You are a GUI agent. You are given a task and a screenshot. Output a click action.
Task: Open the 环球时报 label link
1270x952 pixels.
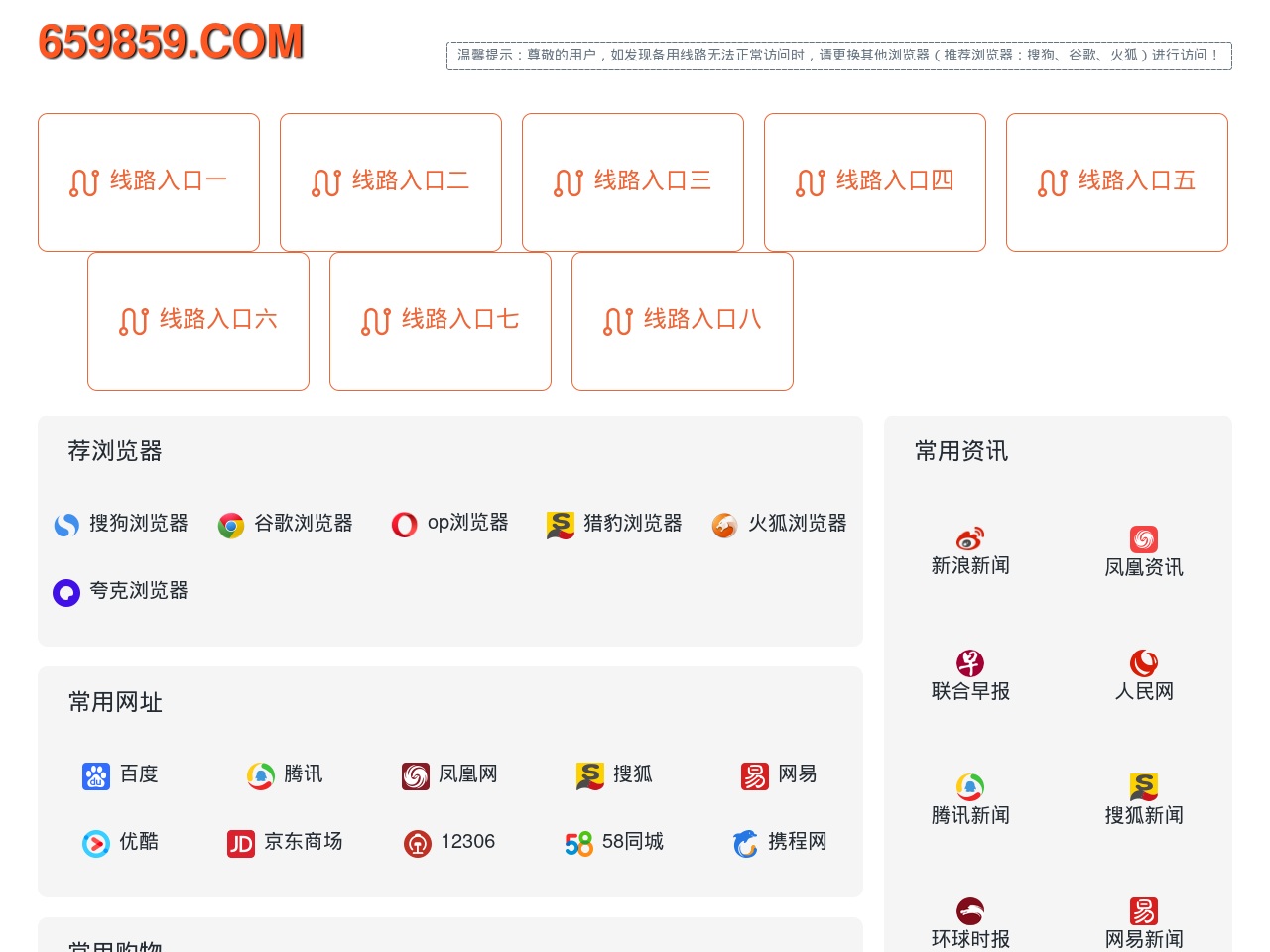pos(970,939)
